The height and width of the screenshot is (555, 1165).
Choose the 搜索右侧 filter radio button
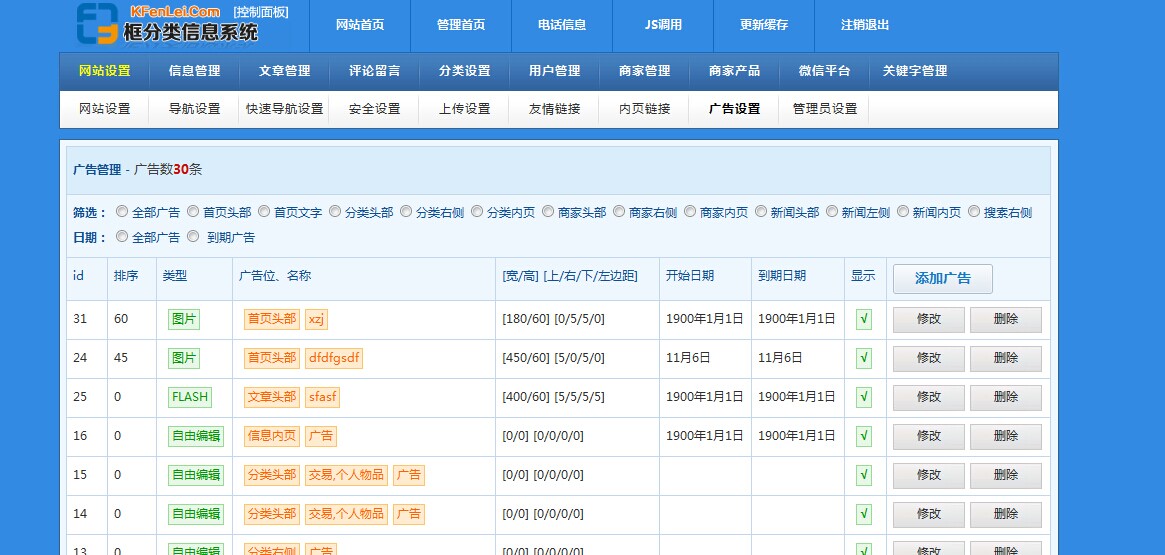click(x=974, y=212)
